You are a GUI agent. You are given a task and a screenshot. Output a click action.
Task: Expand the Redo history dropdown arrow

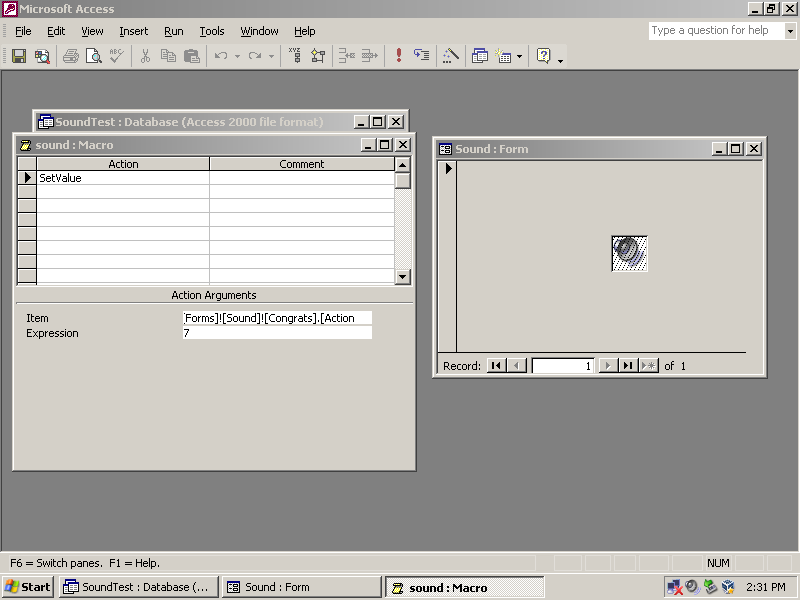(271, 56)
